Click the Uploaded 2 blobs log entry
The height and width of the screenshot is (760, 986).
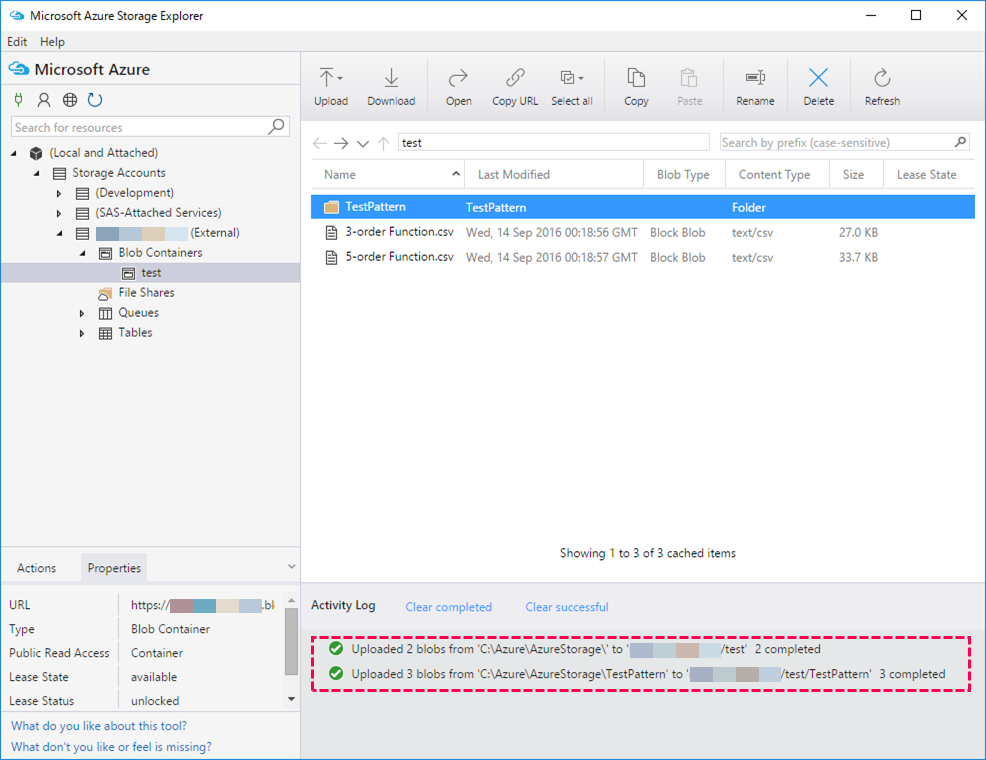(x=575, y=649)
